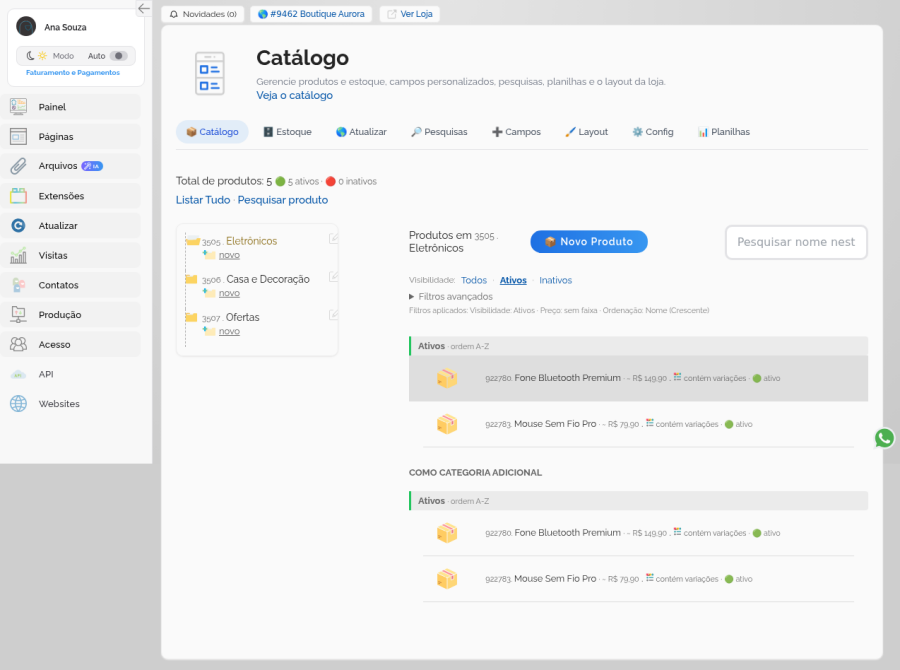Viewport: 900px width, 670px height.
Task: Collapse sidebar with back arrow icon
Action: 143,8
